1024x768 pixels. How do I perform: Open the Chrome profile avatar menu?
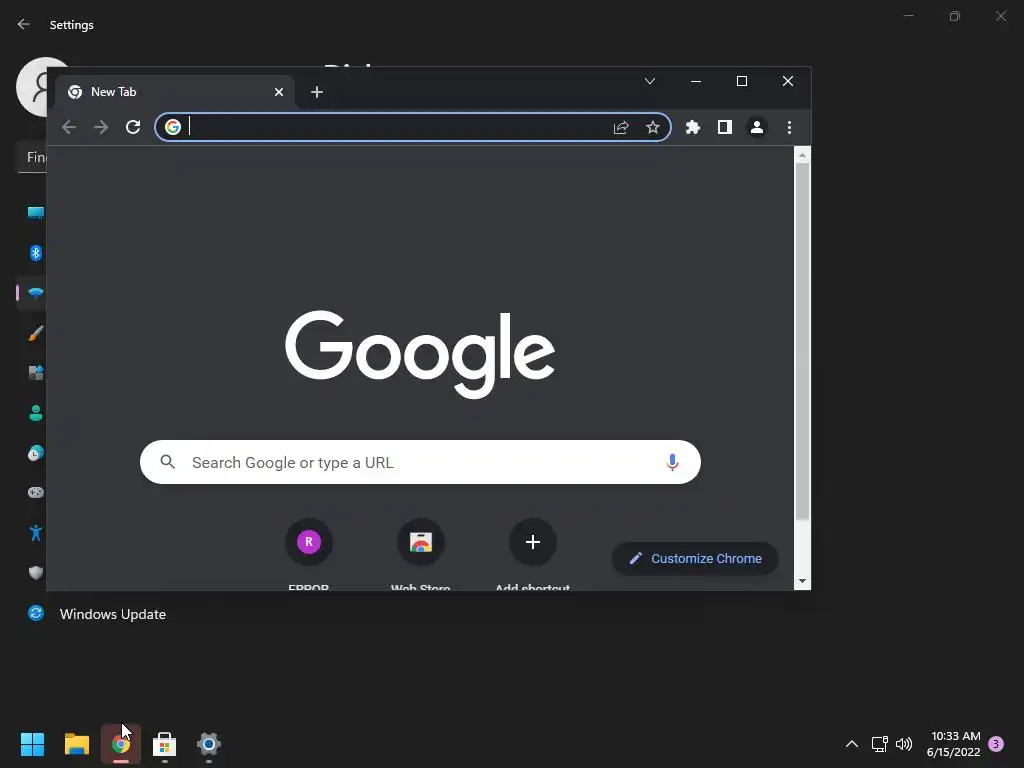coord(757,127)
